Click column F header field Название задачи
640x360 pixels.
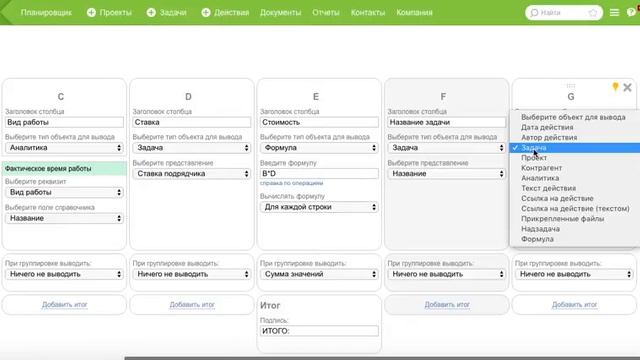point(447,122)
